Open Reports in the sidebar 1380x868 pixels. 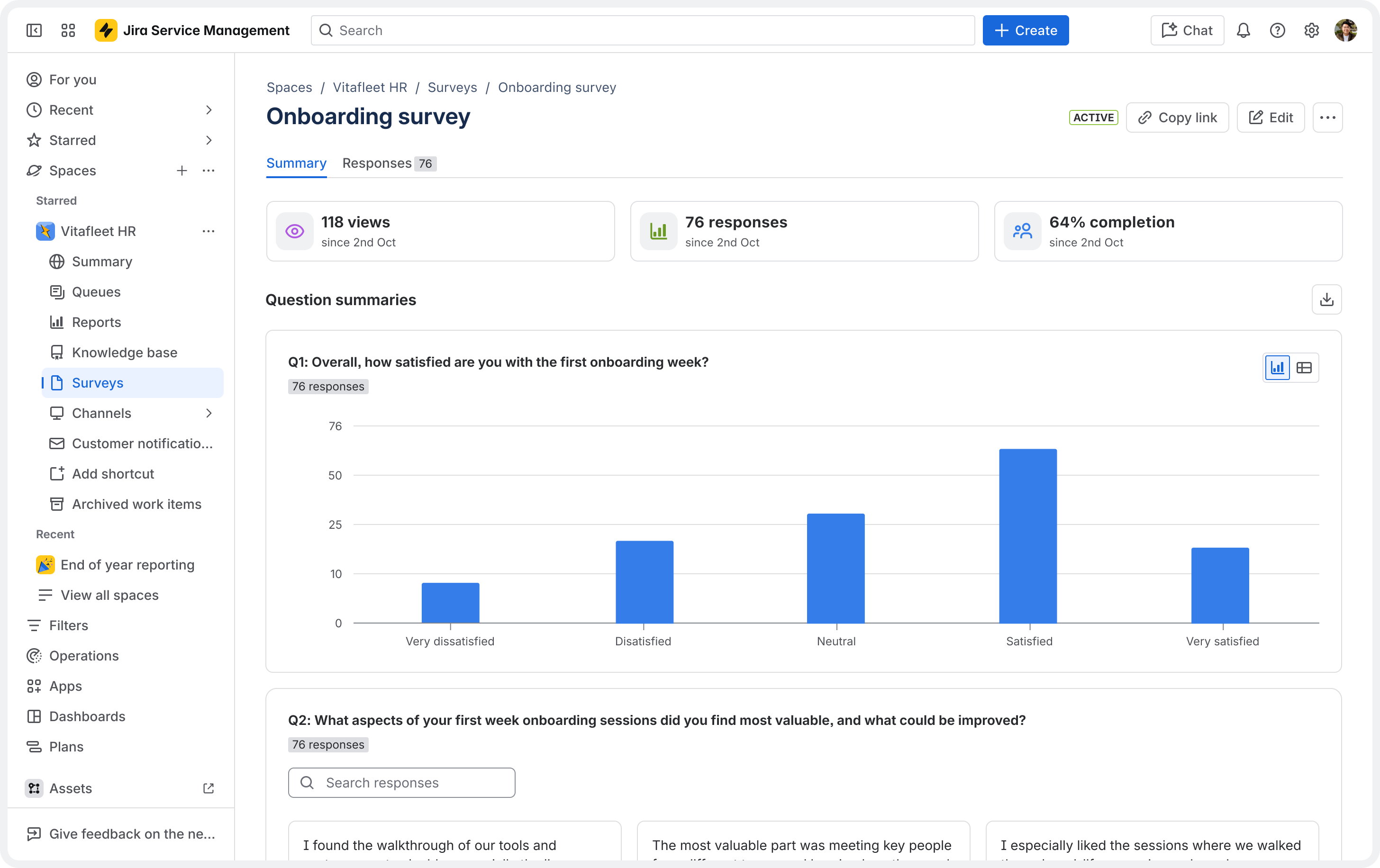[96, 322]
